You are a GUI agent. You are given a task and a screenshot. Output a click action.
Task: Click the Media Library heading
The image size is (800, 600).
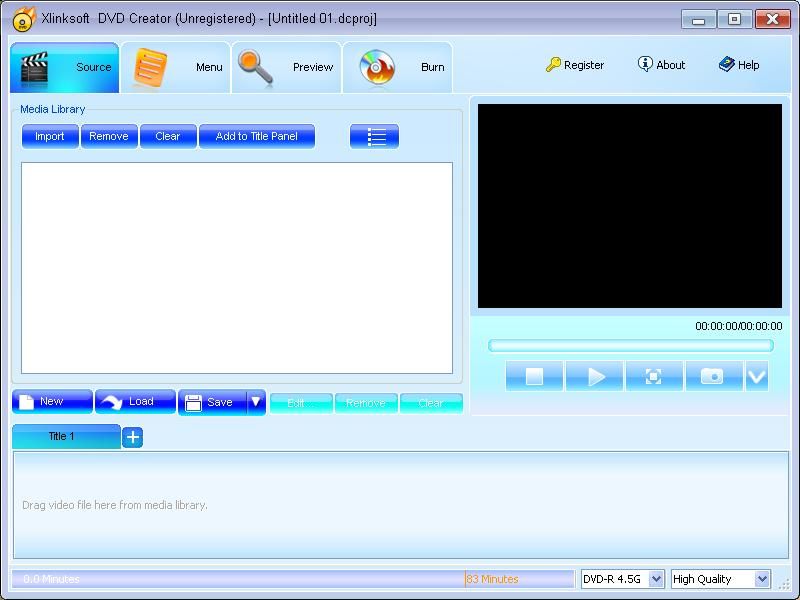coord(53,109)
